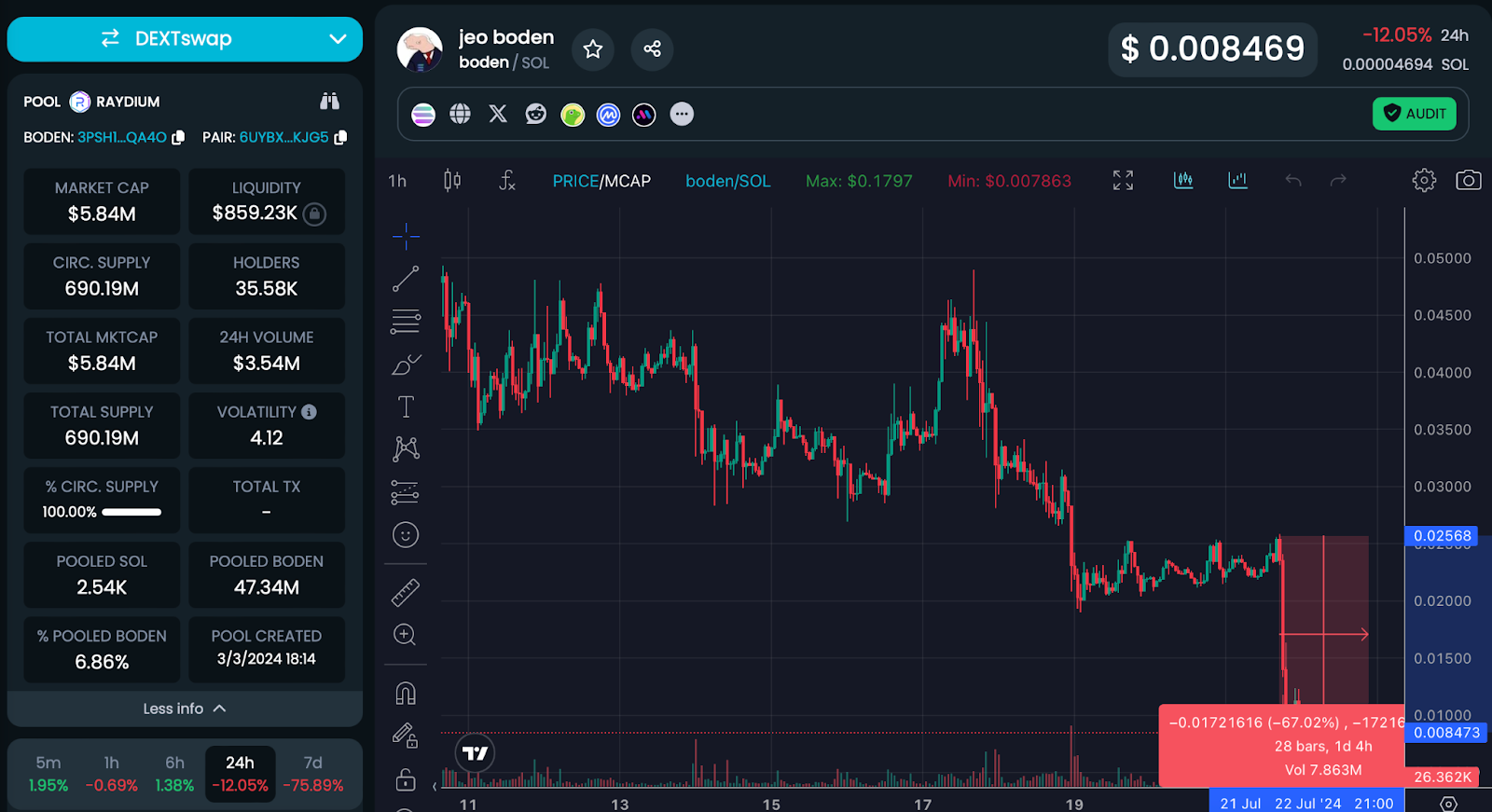Click the 24H VOLUME $3.54M card

tap(267, 351)
